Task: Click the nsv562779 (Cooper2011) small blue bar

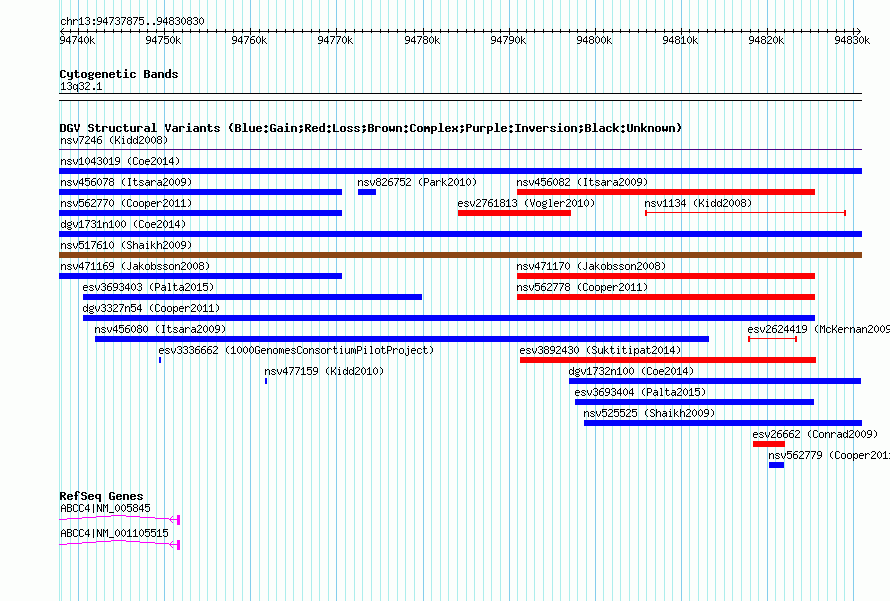Action: 776,465
